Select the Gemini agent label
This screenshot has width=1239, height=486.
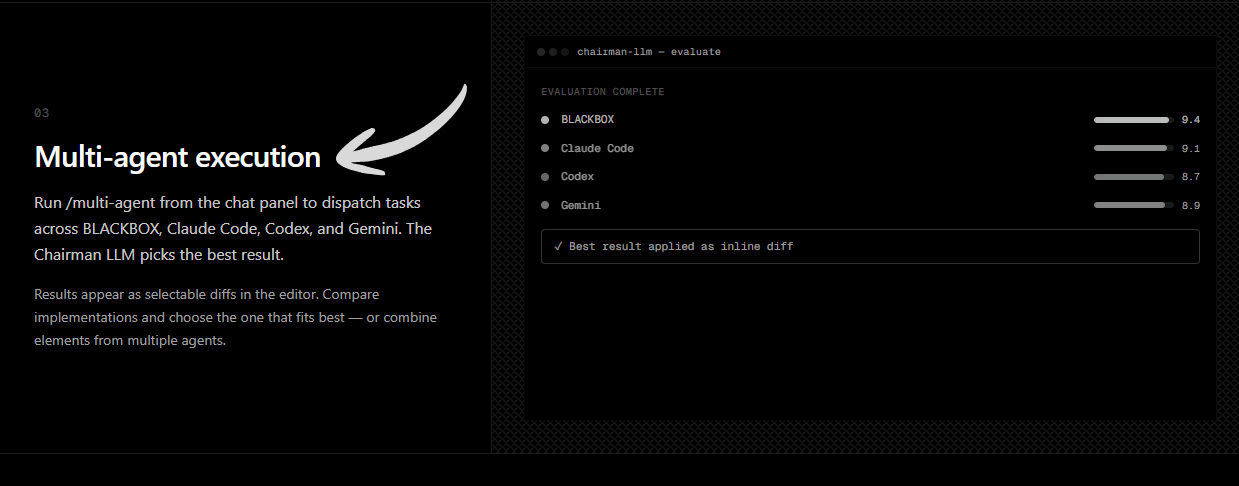(x=581, y=205)
